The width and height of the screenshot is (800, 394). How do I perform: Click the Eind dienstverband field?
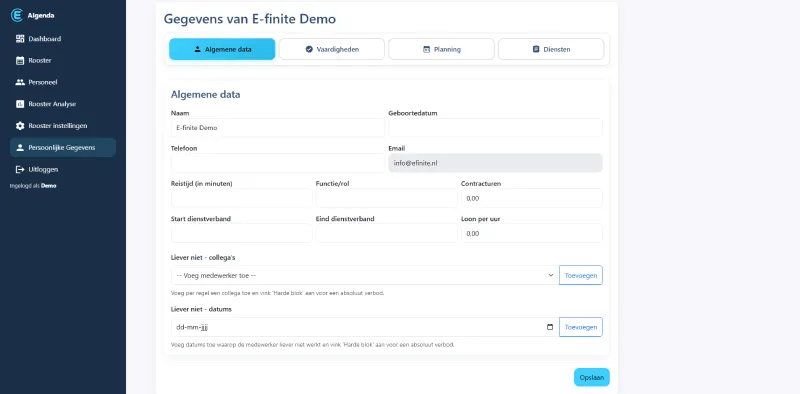[387, 233]
